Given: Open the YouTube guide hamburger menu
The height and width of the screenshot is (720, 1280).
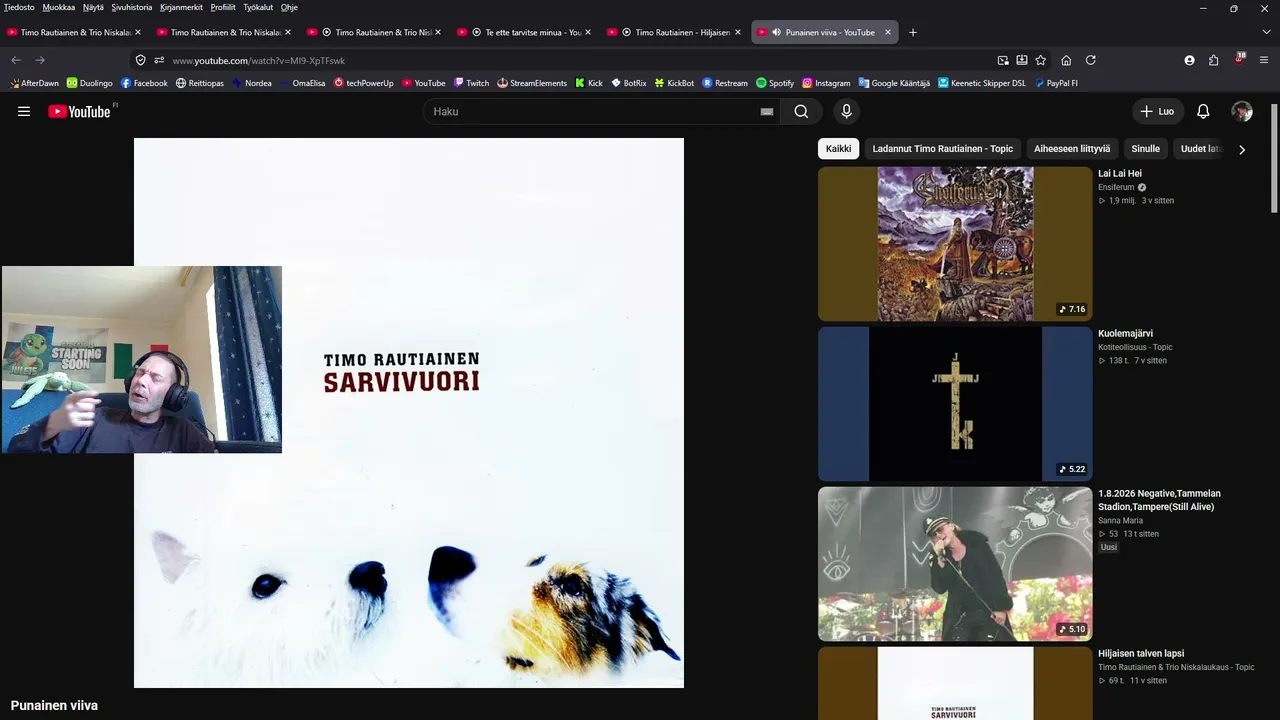Looking at the screenshot, I should tap(24, 111).
